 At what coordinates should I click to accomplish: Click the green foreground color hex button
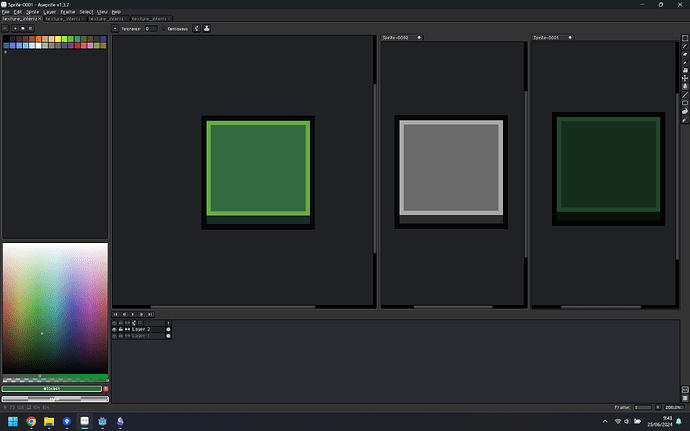(x=52, y=389)
